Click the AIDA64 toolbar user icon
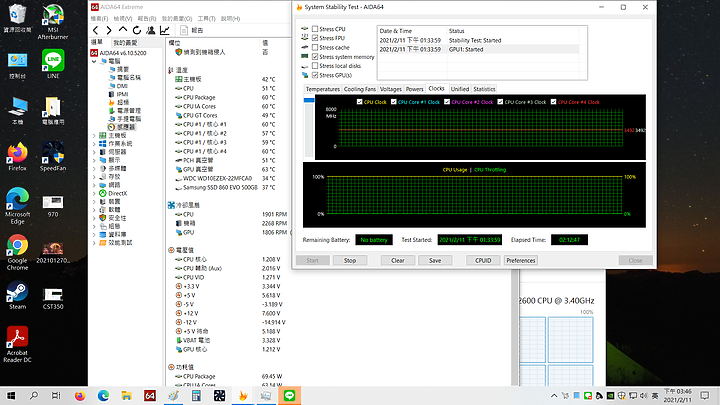Viewport: 720px width, 405px height. (x=151, y=30)
